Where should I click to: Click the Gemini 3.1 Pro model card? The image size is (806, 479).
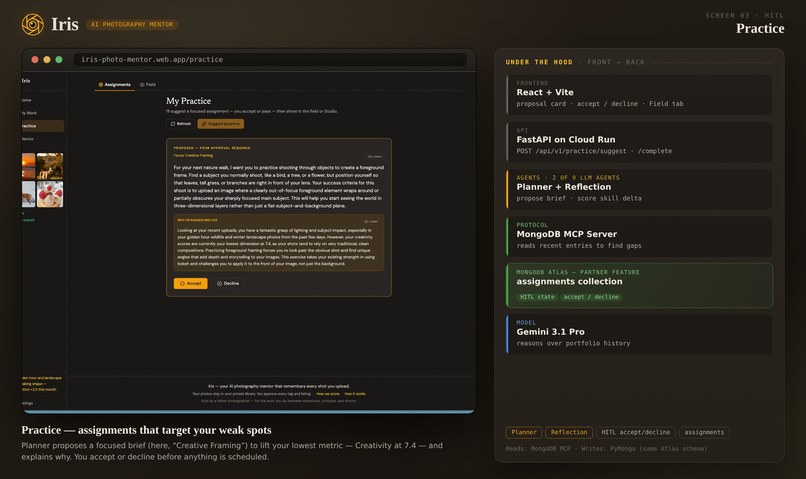639,335
